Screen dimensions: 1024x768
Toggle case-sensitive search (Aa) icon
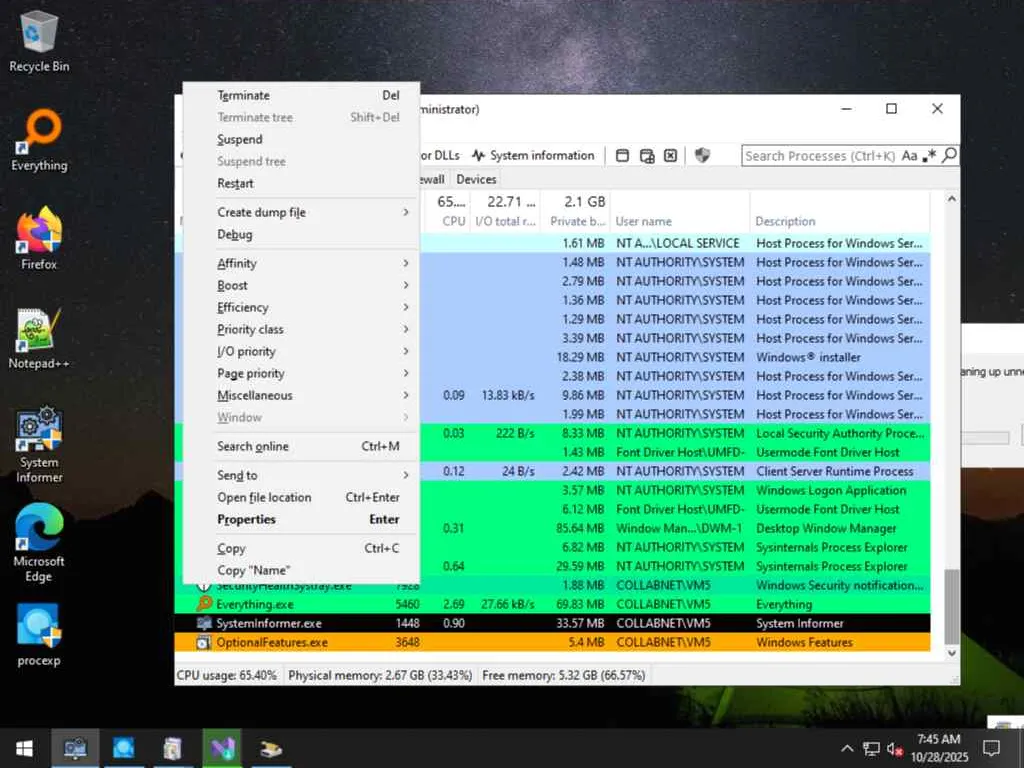point(909,155)
